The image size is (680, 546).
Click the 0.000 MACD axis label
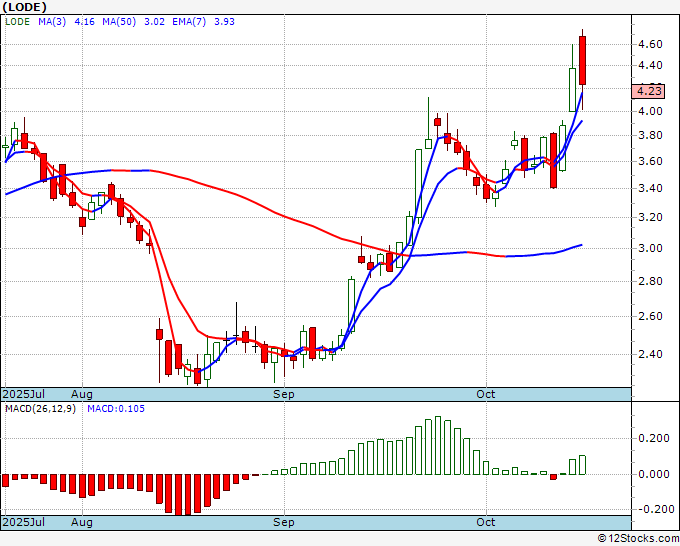(x=654, y=474)
